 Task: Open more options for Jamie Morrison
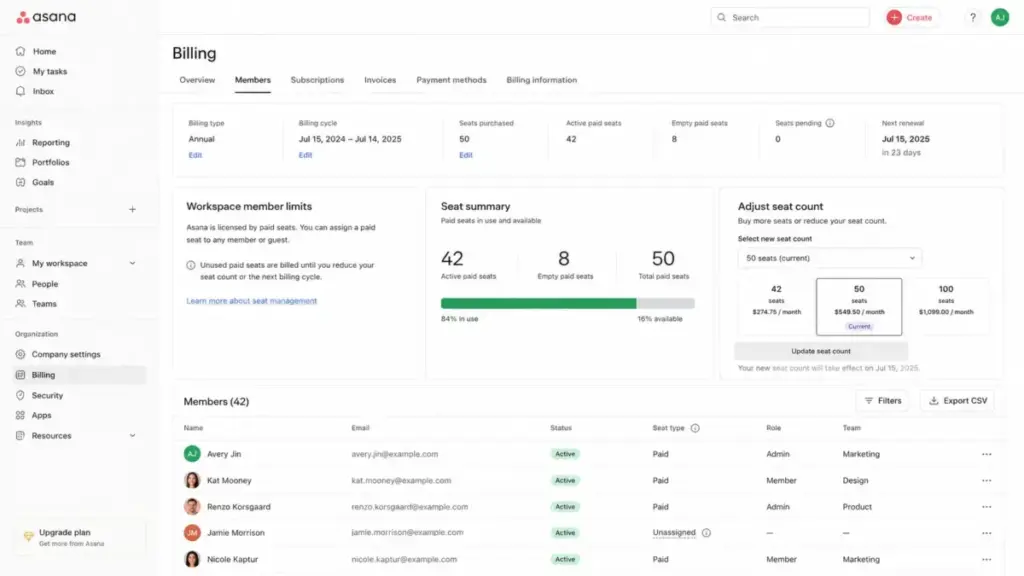(986, 533)
